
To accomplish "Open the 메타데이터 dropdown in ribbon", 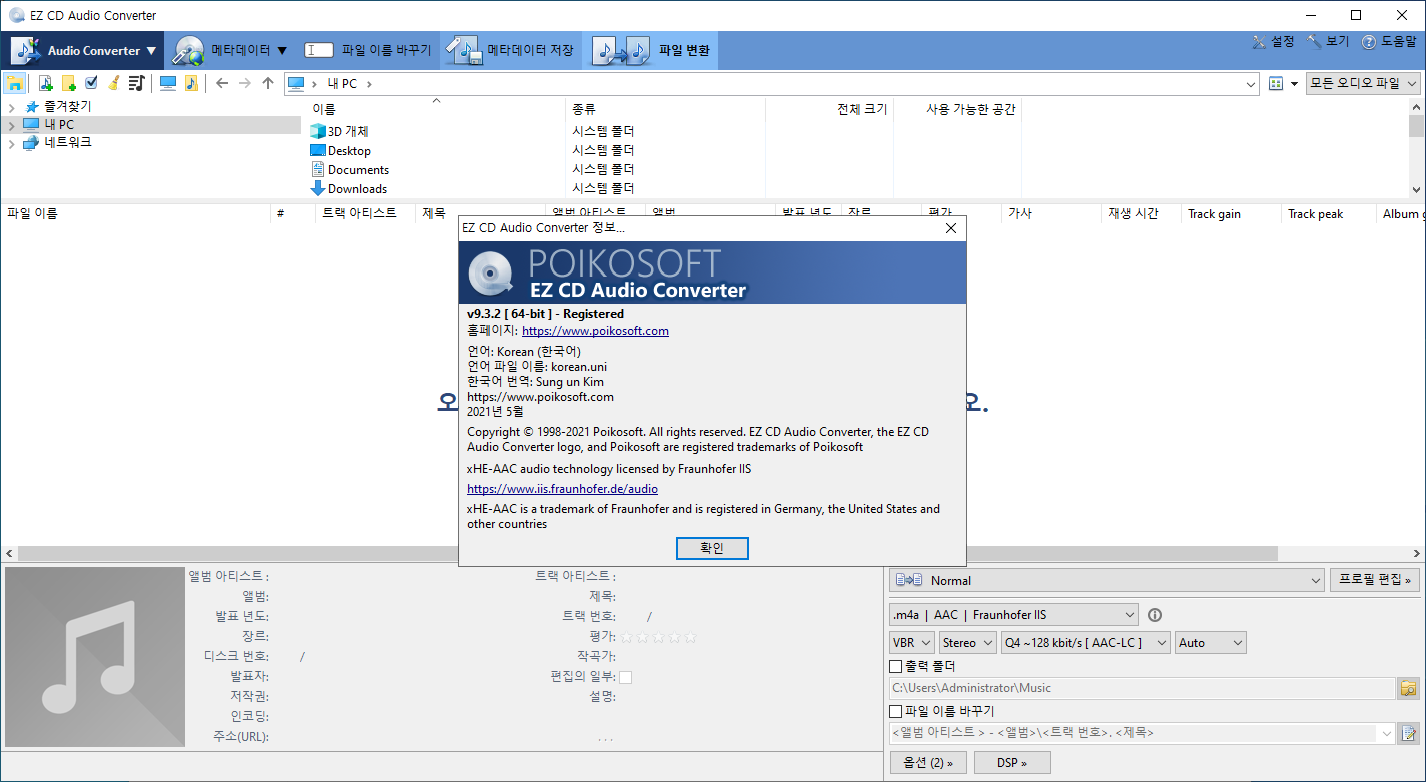I will (231, 50).
